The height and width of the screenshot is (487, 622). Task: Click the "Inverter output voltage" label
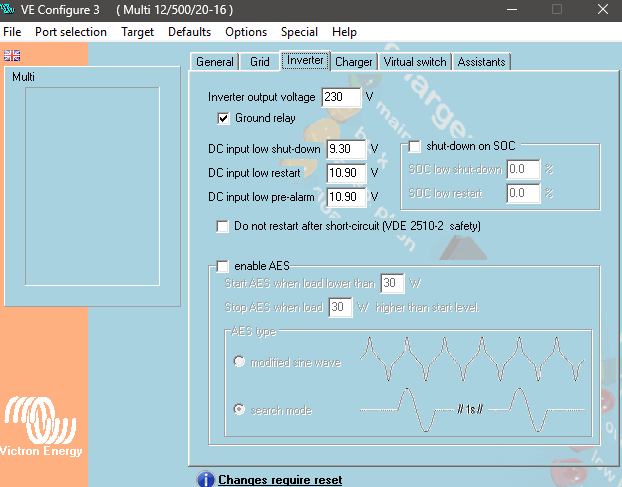(261, 97)
